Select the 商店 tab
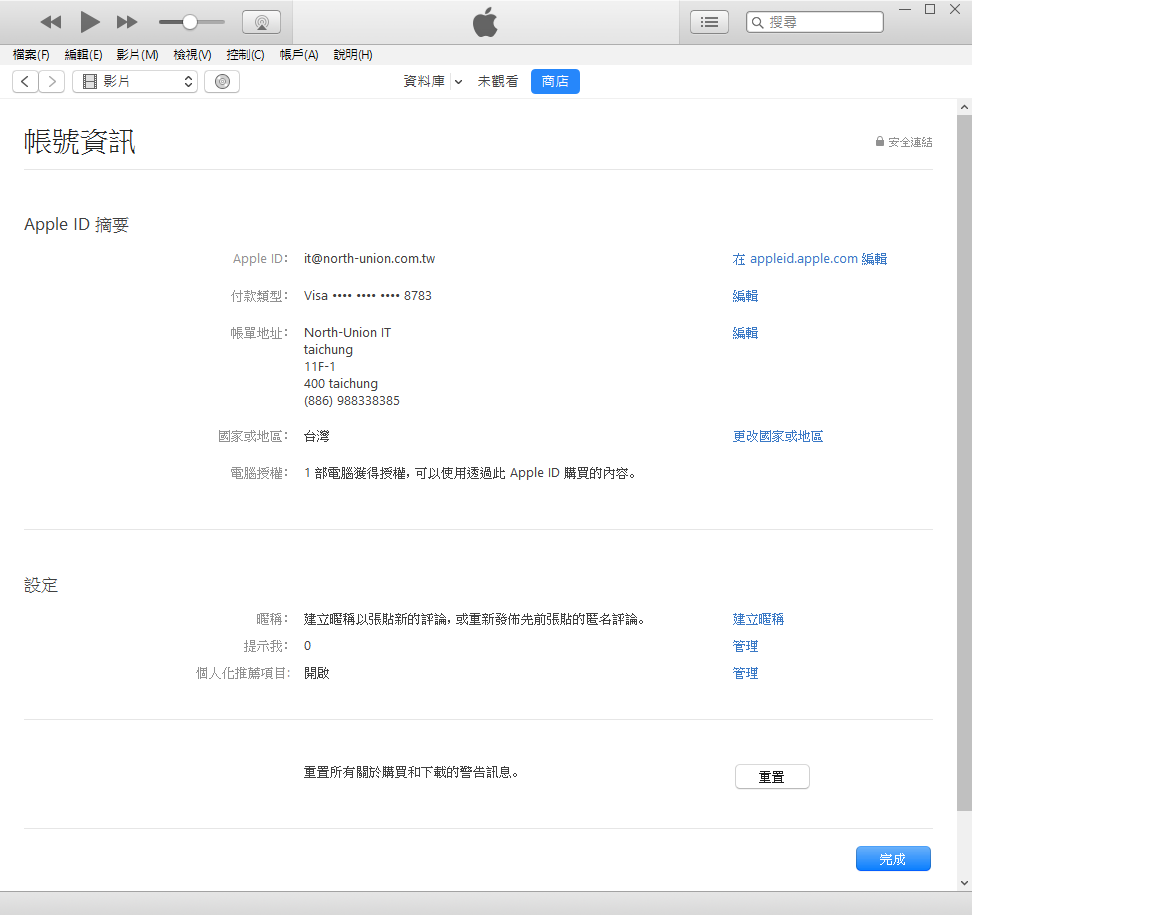1152x915 pixels. [555, 82]
